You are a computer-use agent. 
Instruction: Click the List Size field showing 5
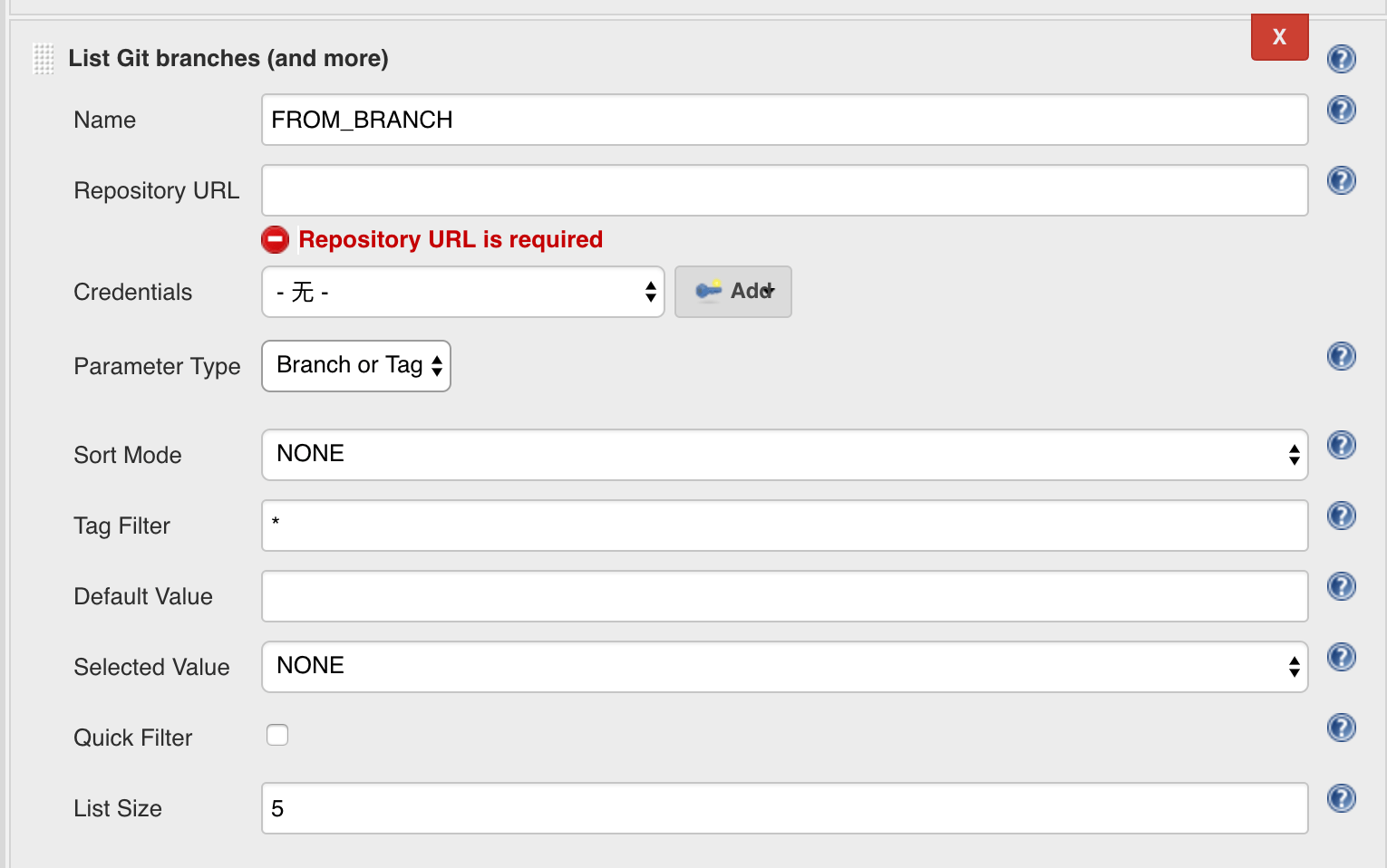[x=784, y=807]
